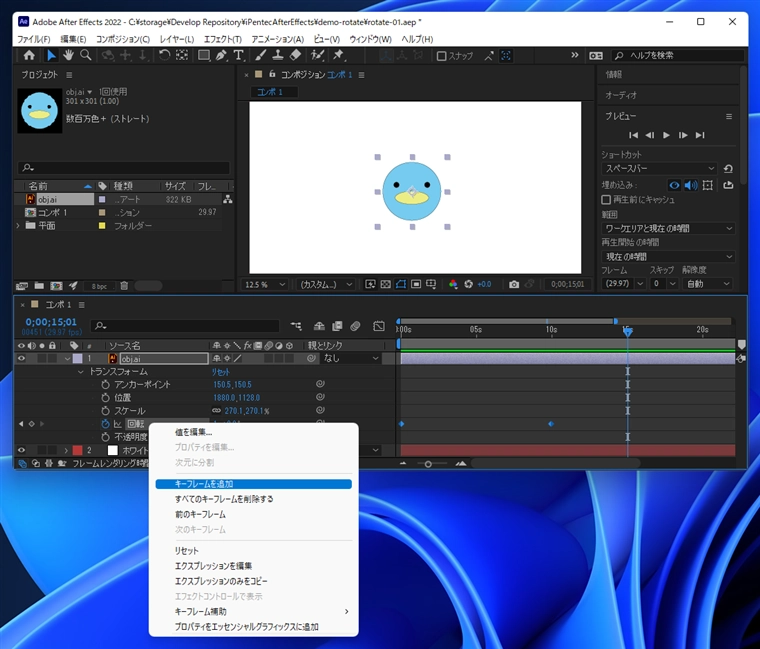Hide the obj.ai layer eye toggle
Image resolution: width=760 pixels, height=649 pixels.
click(21, 359)
